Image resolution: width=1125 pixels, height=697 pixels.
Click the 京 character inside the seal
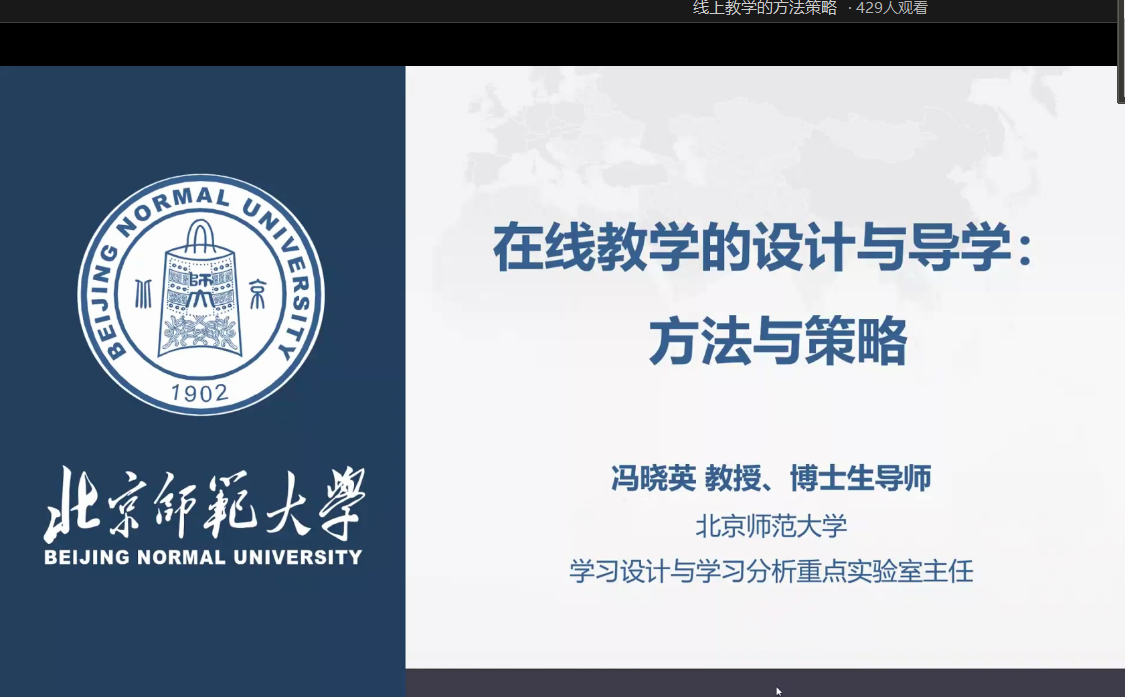pos(257,294)
